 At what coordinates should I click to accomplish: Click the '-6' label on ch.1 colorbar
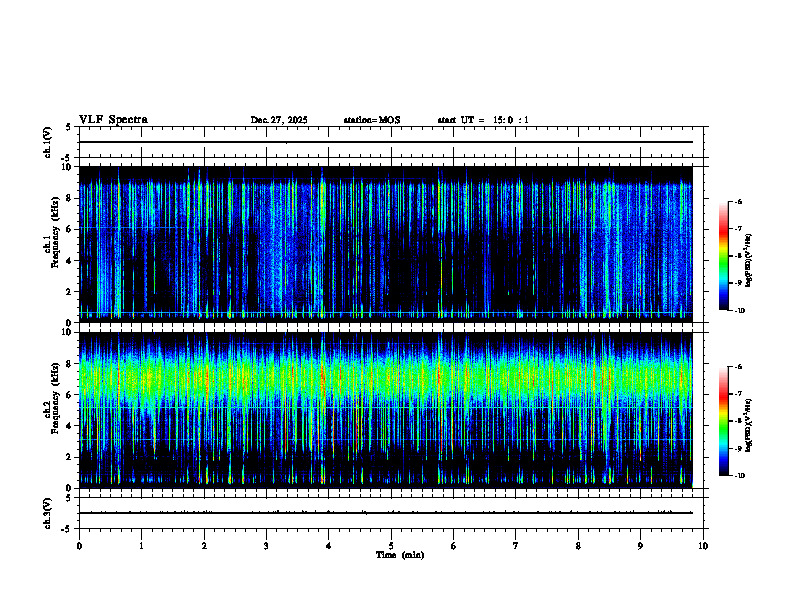click(x=738, y=201)
